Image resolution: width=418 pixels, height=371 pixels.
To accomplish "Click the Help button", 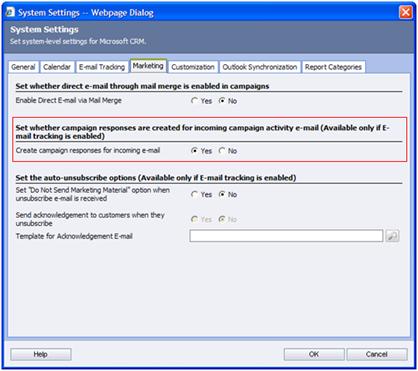I will [41, 354].
